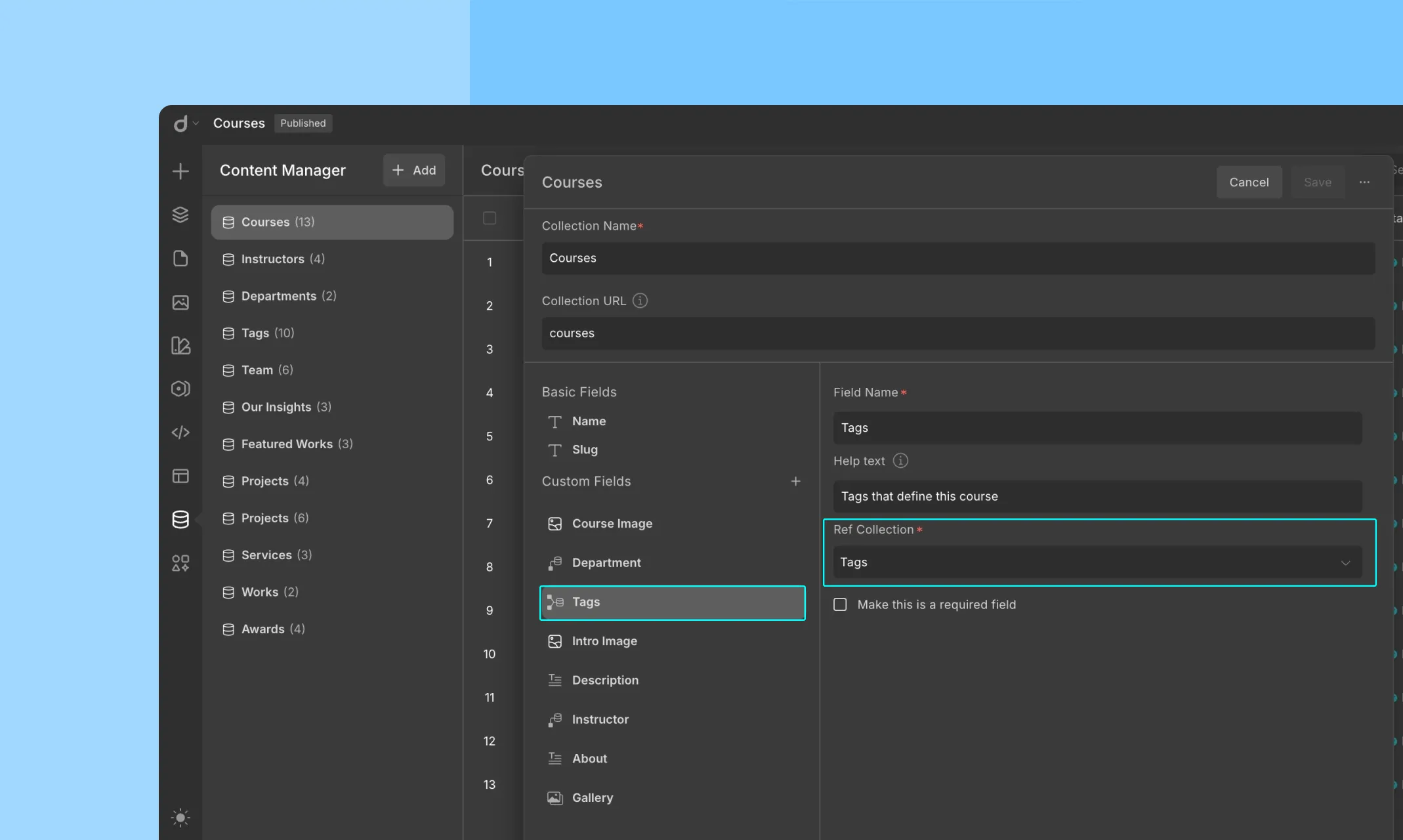Select the Department reference field

click(x=673, y=563)
